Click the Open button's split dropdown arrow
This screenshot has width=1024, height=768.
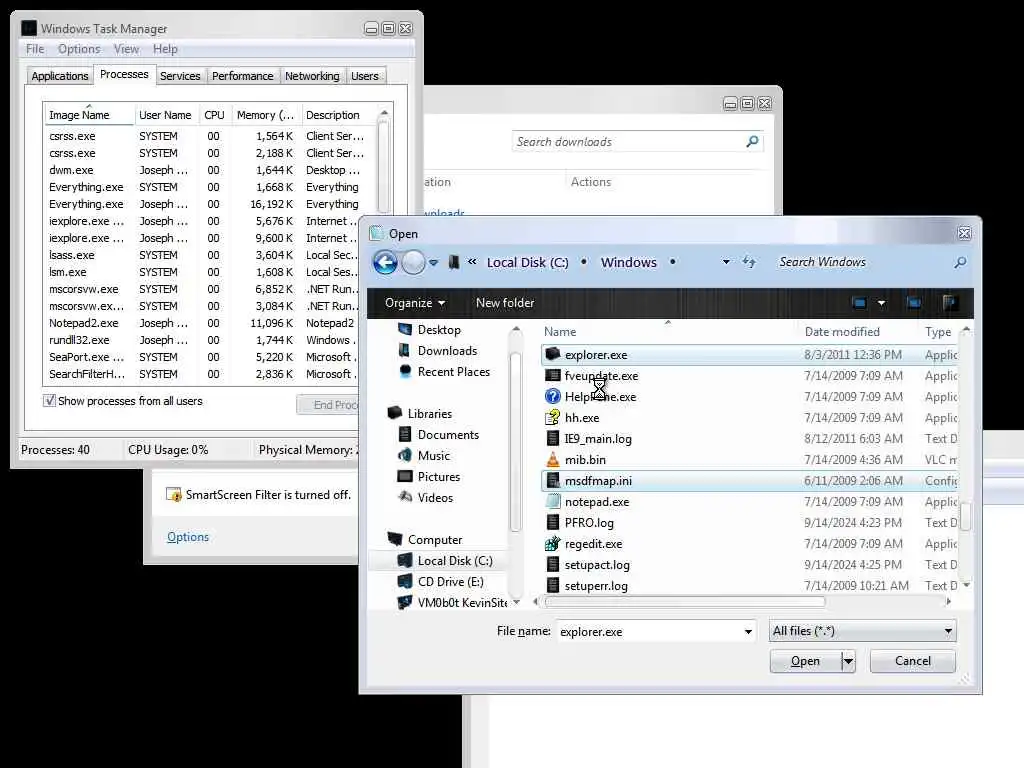(x=848, y=661)
